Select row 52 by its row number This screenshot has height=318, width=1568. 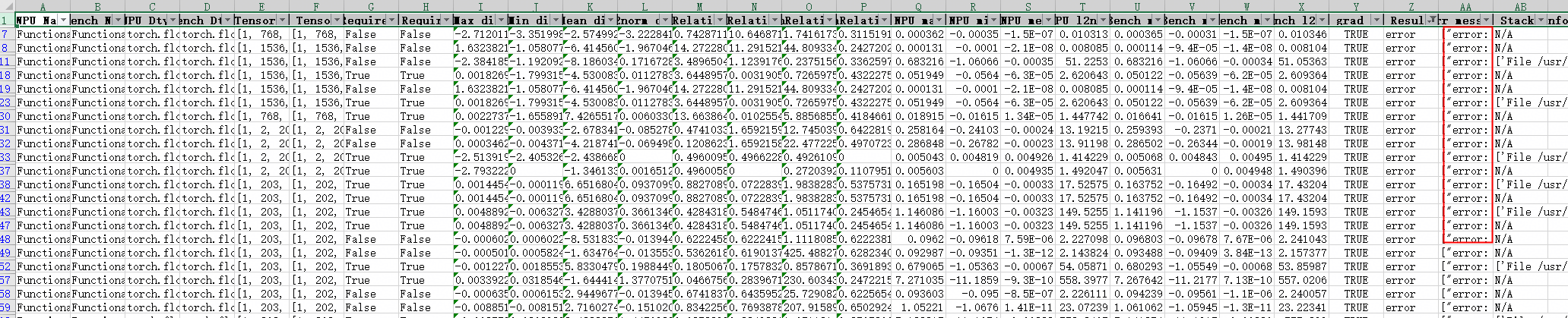(8, 266)
